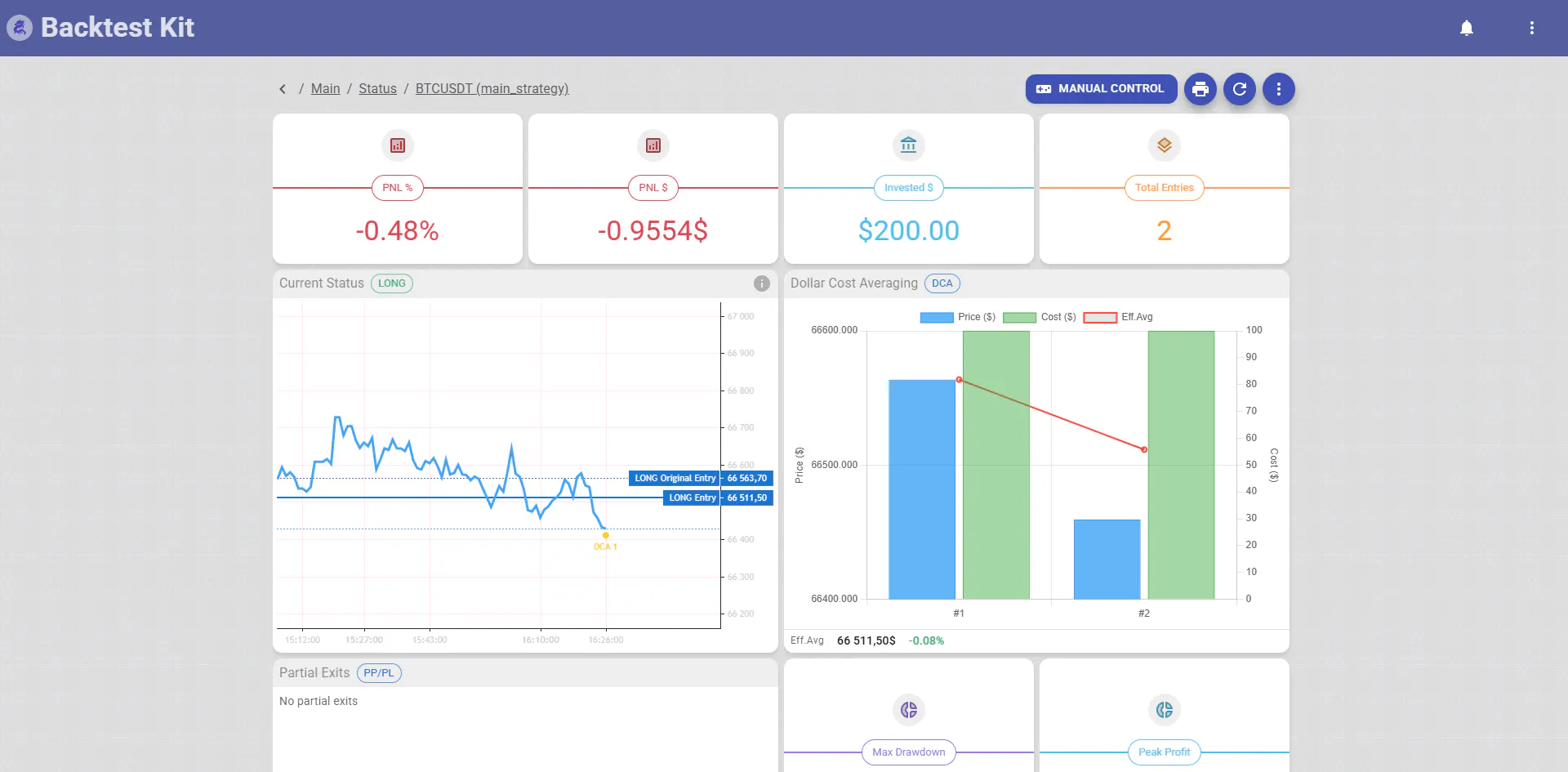This screenshot has width=1568, height=772.
Task: Navigate to Status breadcrumb link
Action: (377, 89)
